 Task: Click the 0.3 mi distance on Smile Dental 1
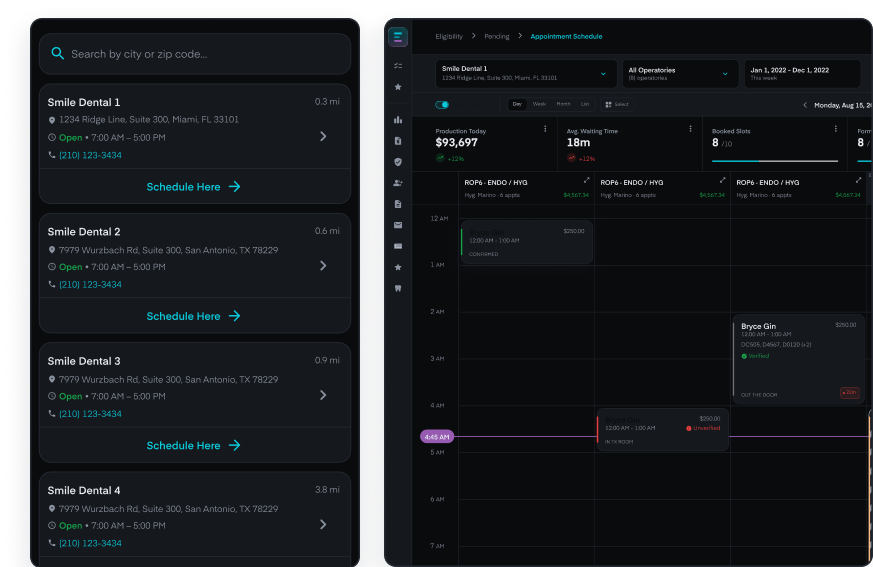[327, 101]
